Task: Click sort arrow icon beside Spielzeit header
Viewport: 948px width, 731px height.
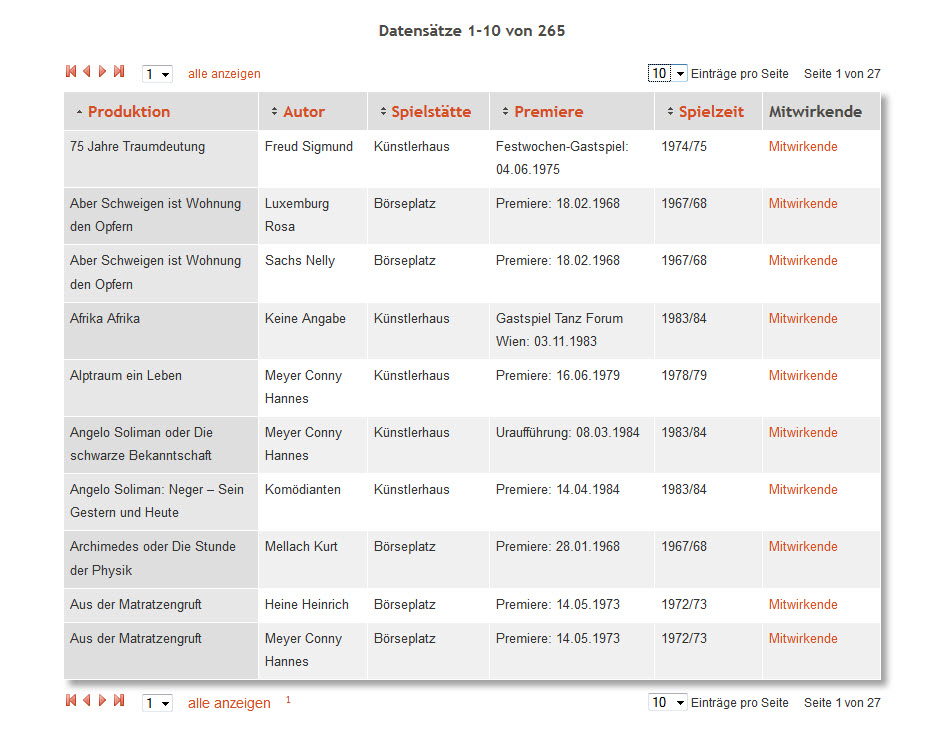Action: click(670, 111)
